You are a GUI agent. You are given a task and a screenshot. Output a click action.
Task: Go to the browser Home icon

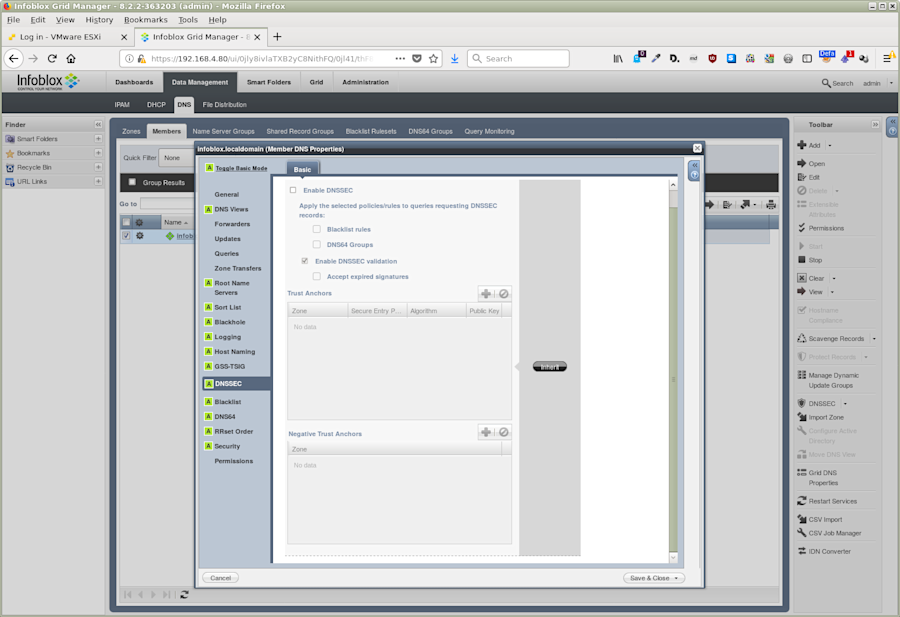71,59
